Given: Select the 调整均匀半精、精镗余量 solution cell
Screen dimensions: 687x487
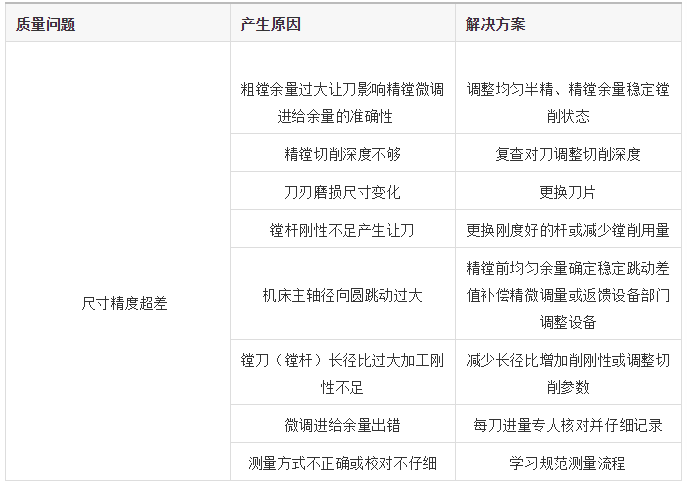Looking at the screenshot, I should (568, 102).
